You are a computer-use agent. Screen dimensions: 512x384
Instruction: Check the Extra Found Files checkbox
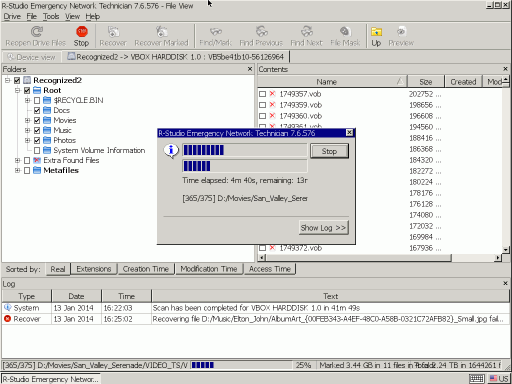pos(27,160)
